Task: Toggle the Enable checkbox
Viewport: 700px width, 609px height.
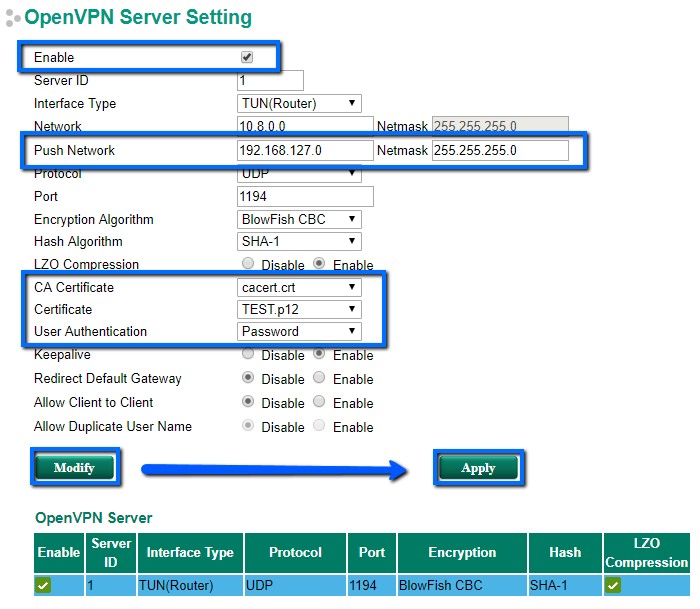Action: [247, 58]
